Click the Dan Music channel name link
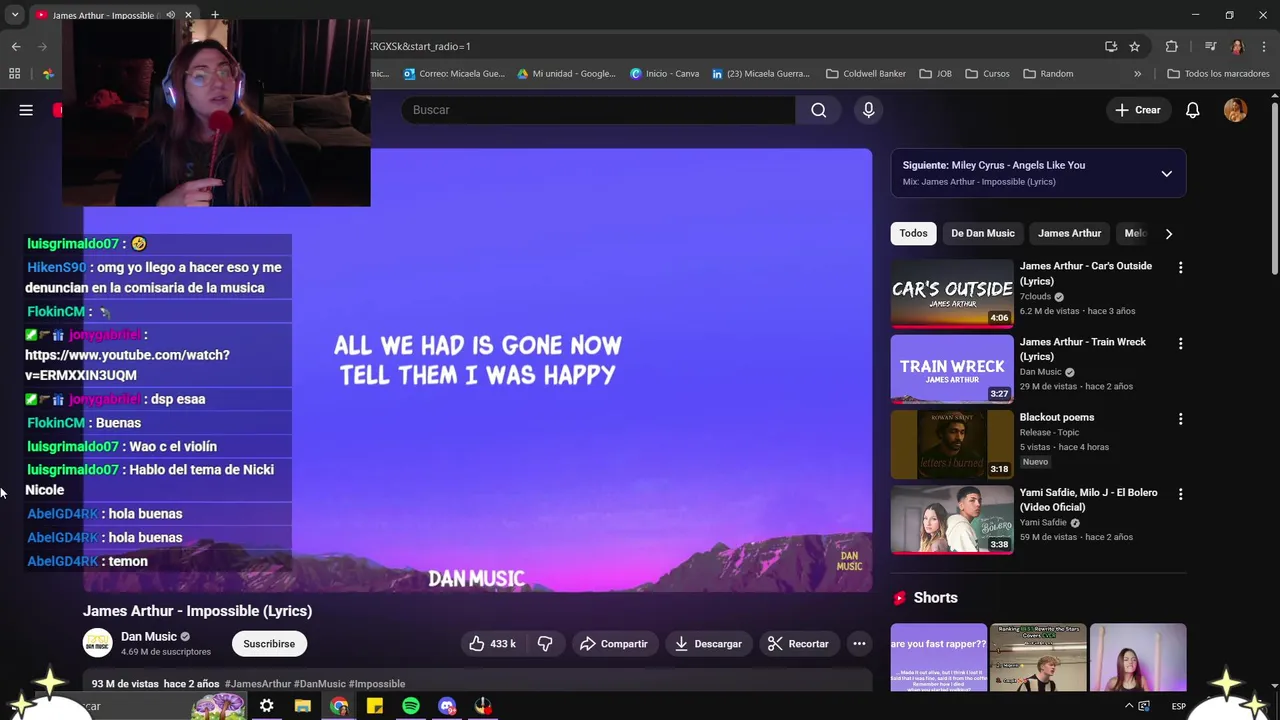The width and height of the screenshot is (1280, 720). pyautogui.click(x=149, y=636)
